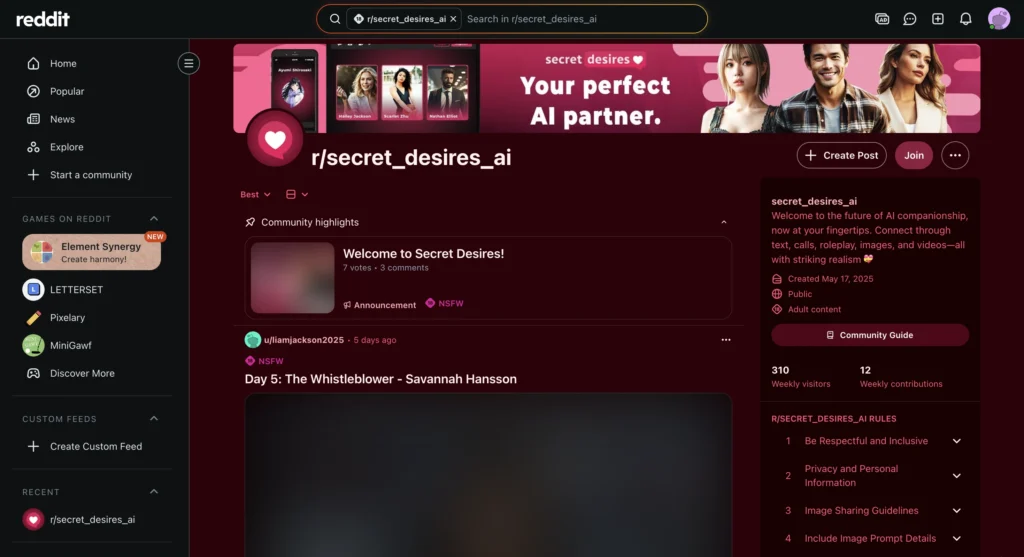Open the advertise icon in header

tap(882, 19)
